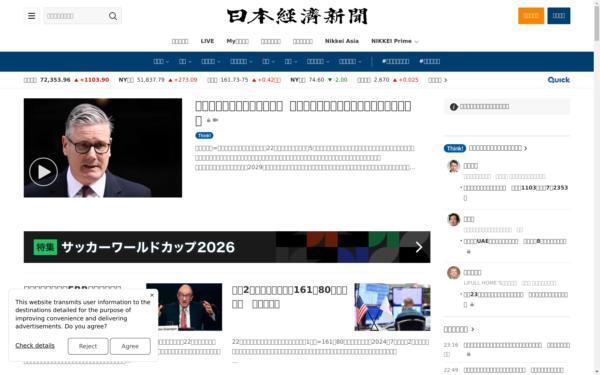600x375 pixels.
Task: Open the comment mentioning 1103 and 2353
Action: click(x=515, y=193)
